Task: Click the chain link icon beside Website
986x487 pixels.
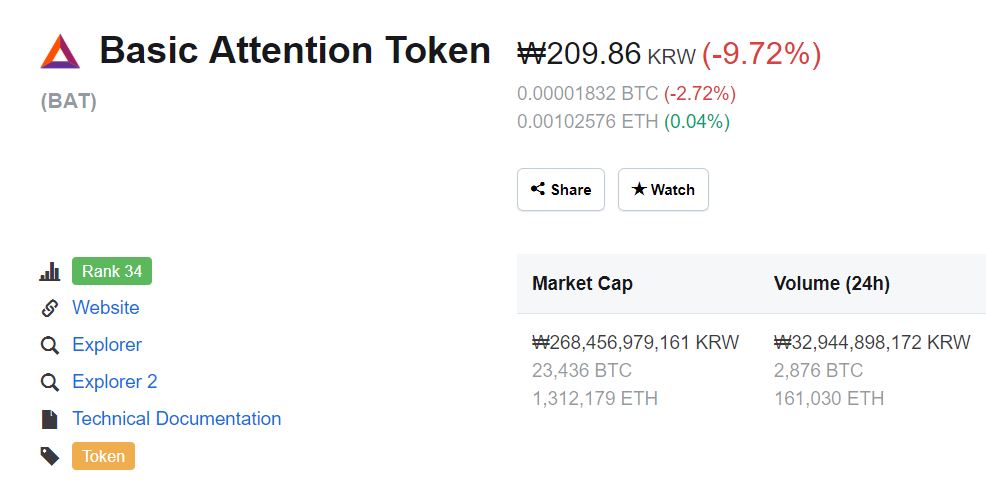Action: coord(50,308)
